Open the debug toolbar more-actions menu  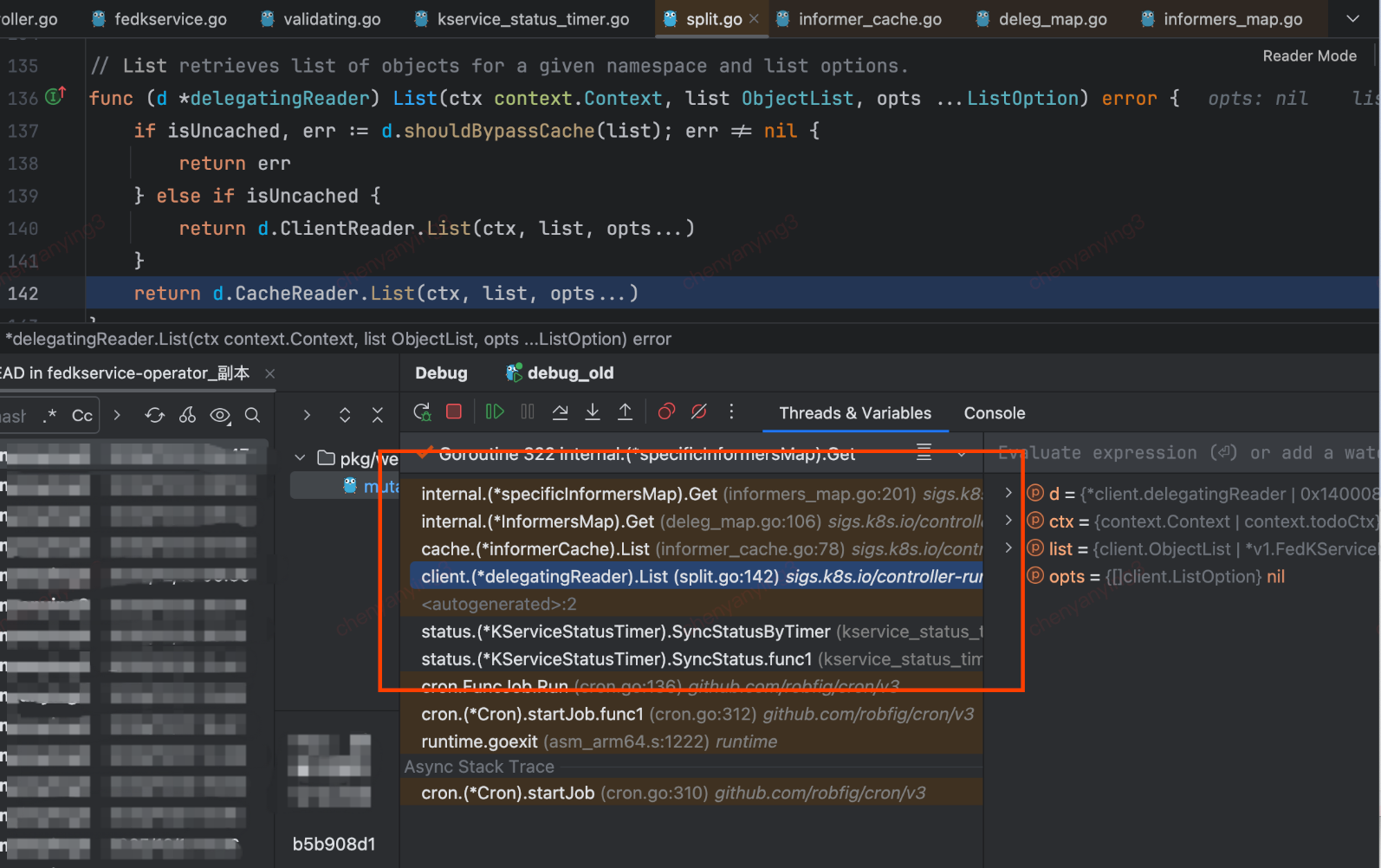(731, 411)
